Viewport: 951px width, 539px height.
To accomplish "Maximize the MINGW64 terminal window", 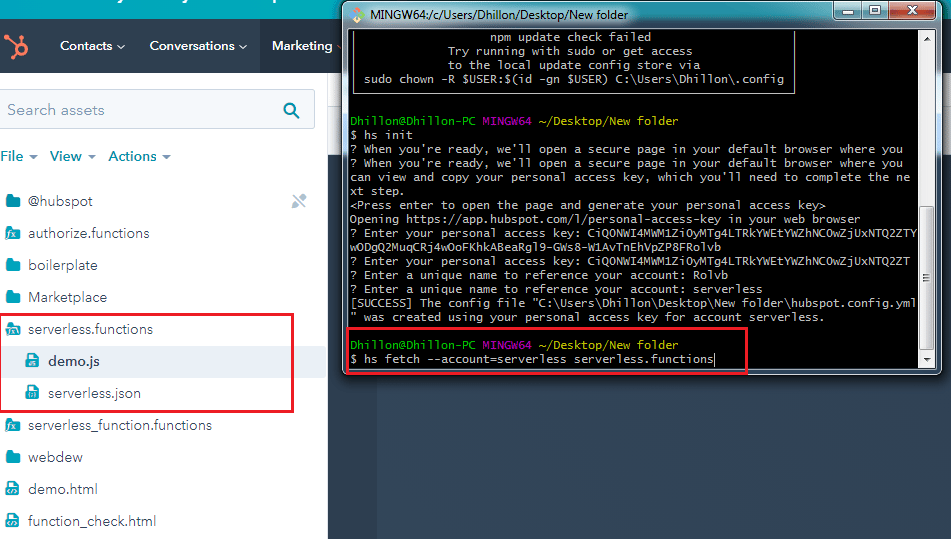I will 875,11.
